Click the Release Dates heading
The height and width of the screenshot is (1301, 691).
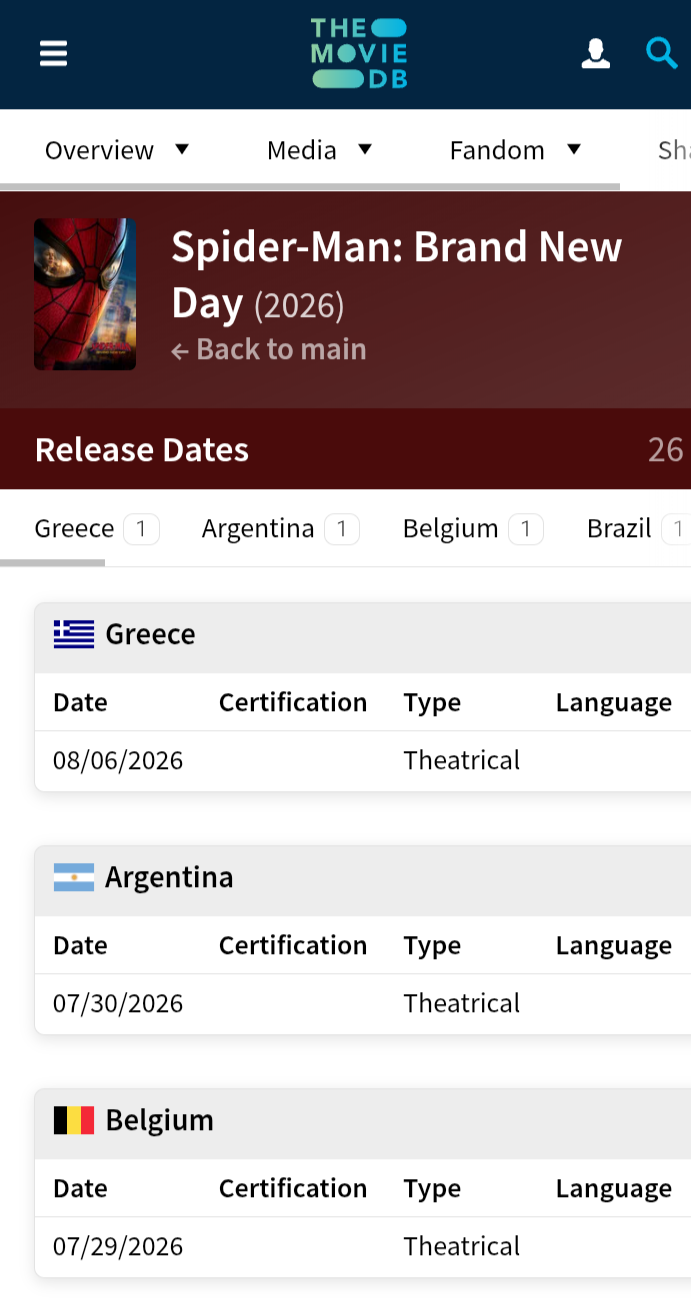coord(142,450)
